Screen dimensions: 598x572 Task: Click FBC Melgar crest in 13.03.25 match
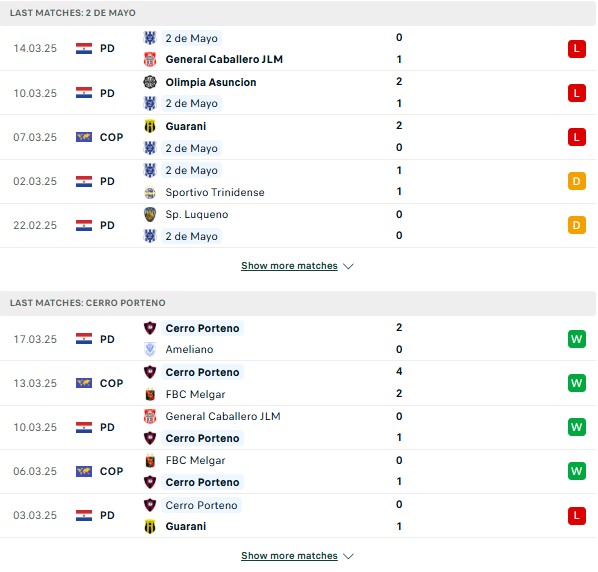[x=150, y=394]
